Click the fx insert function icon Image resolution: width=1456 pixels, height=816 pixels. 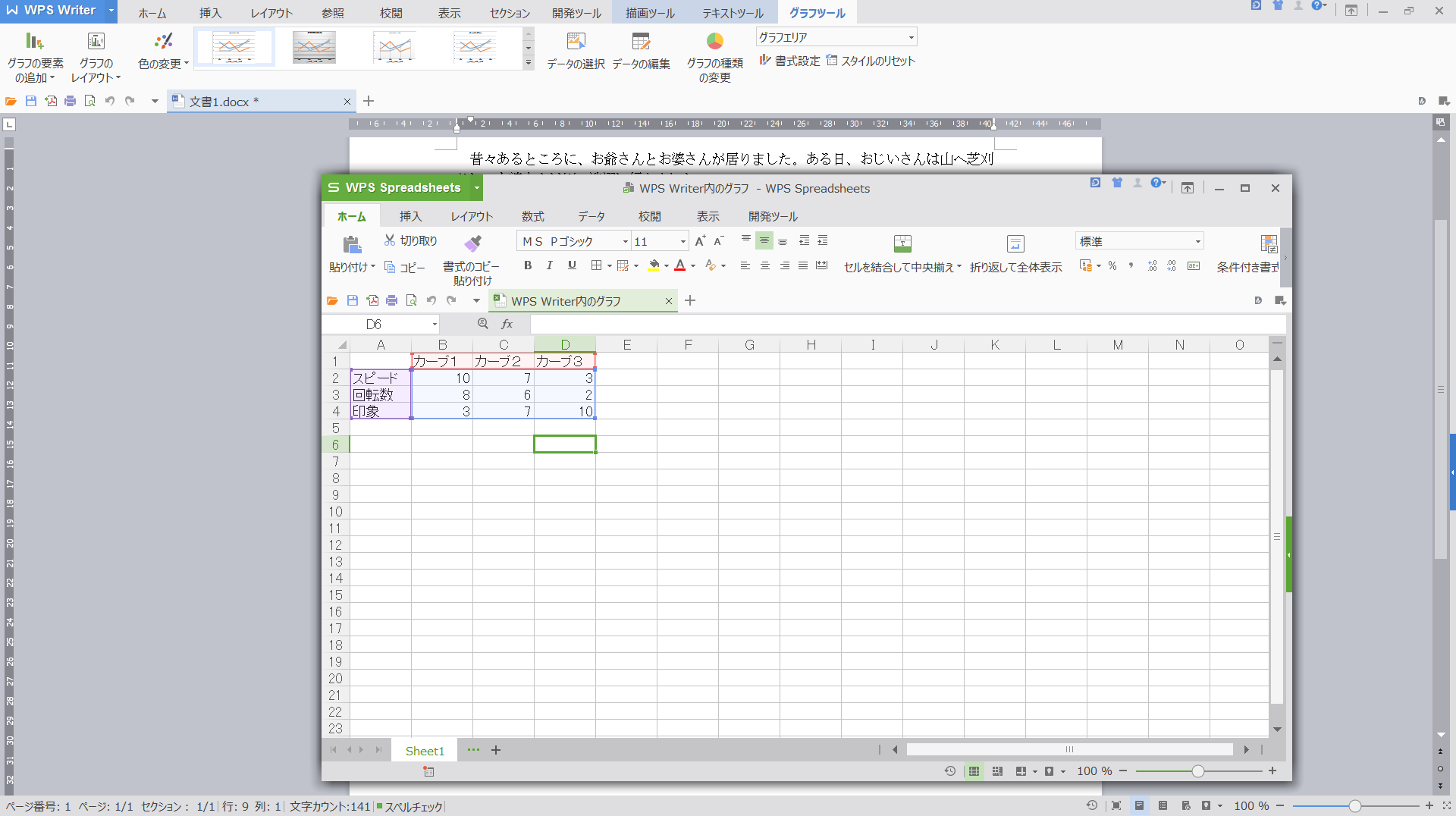(507, 324)
